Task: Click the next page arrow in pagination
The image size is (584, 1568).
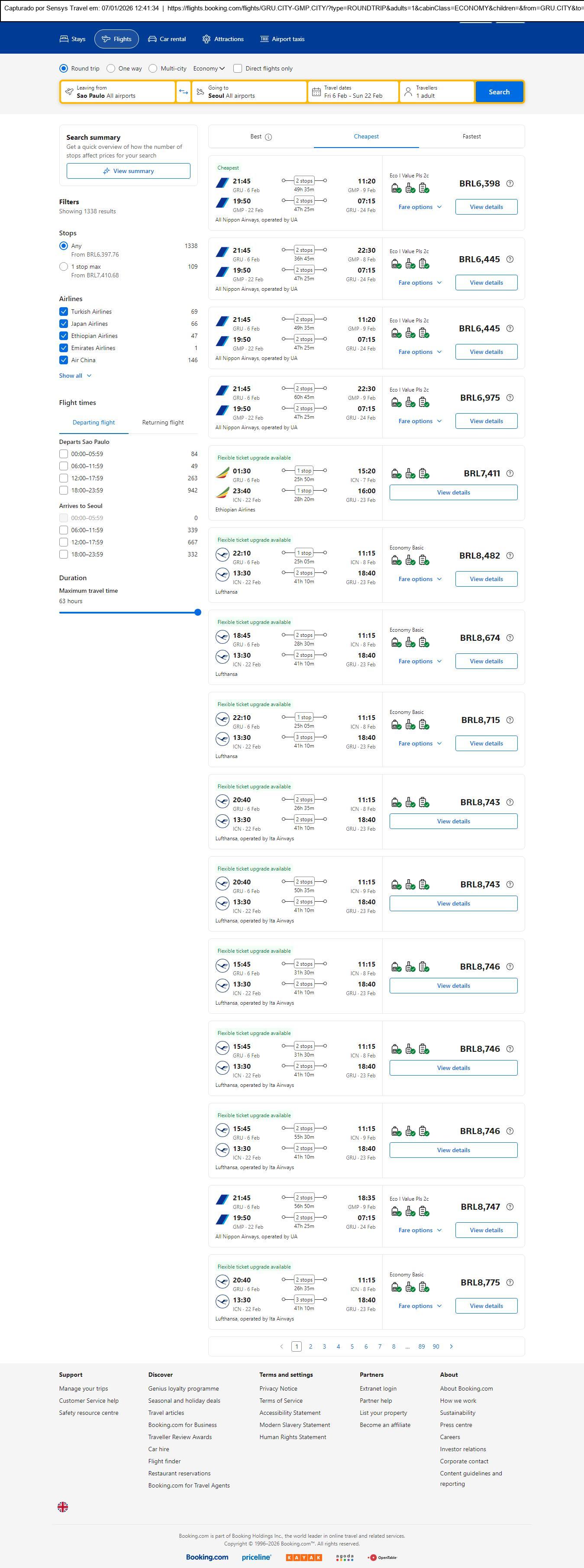Action: point(451,1346)
